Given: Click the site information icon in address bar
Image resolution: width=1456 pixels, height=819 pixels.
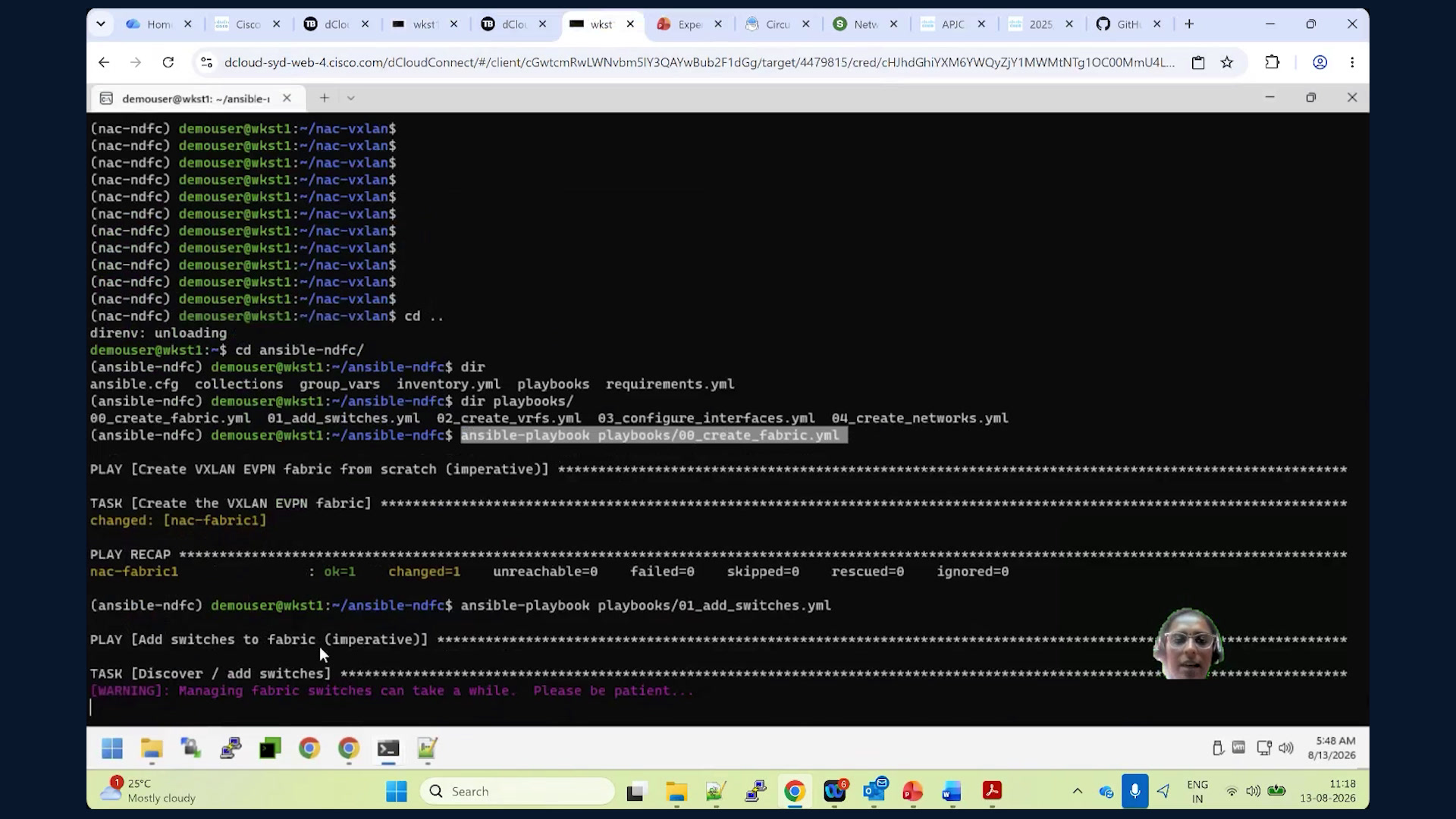Looking at the screenshot, I should point(206,62).
